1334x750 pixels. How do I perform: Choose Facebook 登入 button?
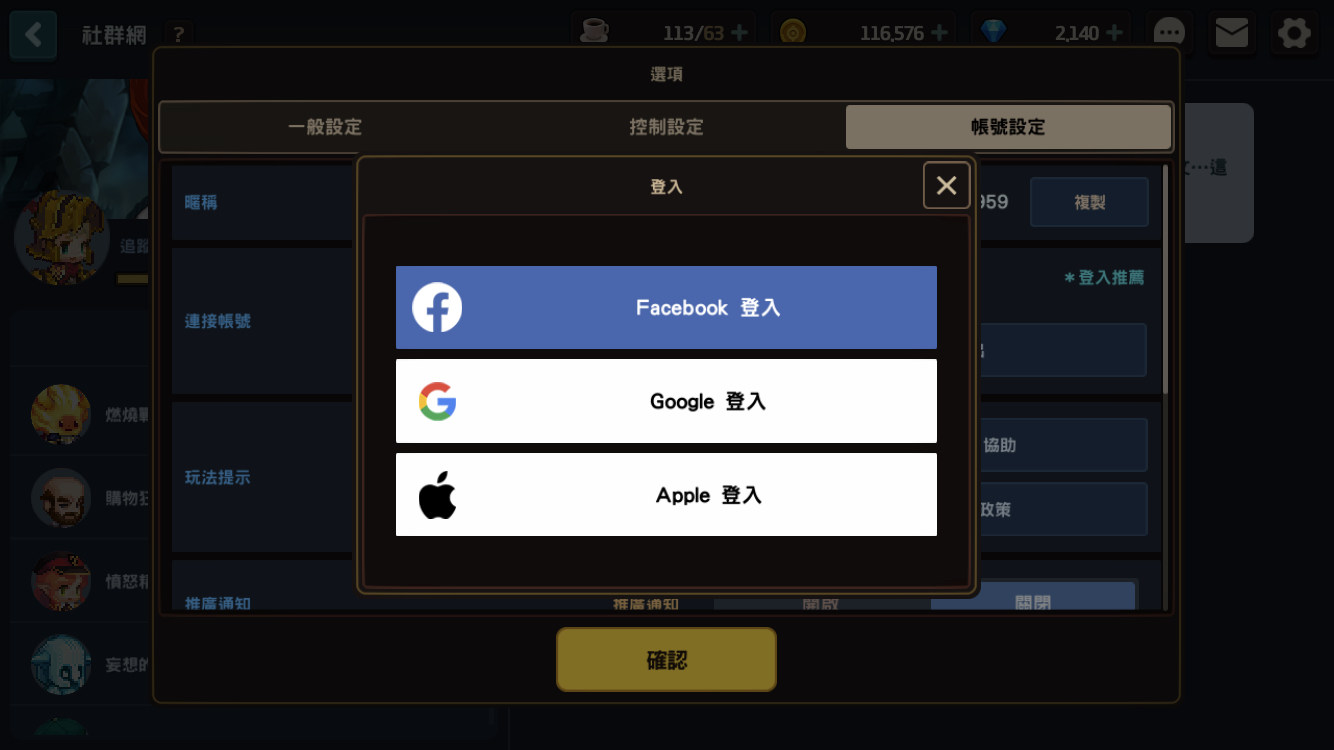[666, 307]
